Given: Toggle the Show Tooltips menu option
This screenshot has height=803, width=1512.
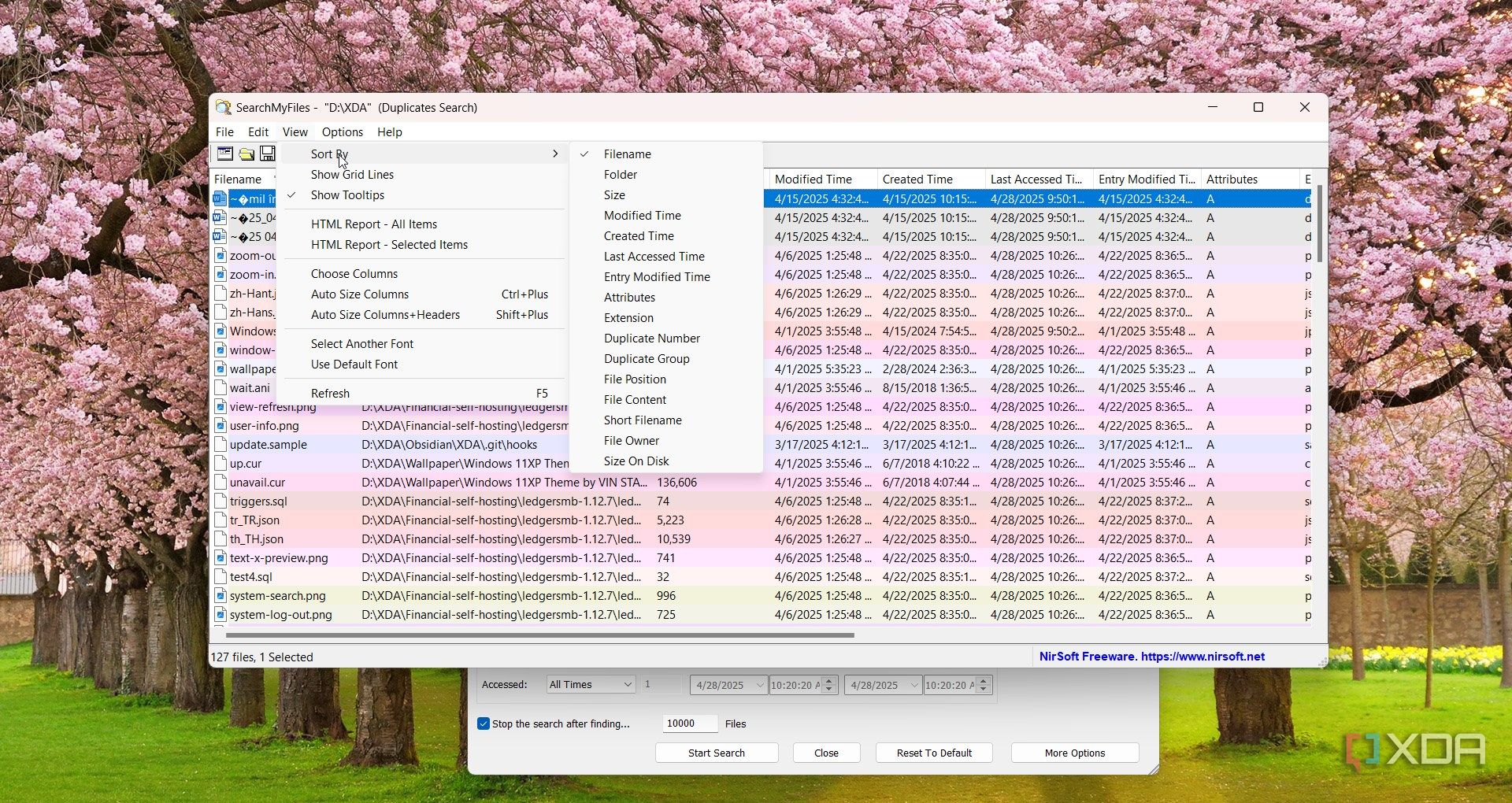Looking at the screenshot, I should pos(424,195).
